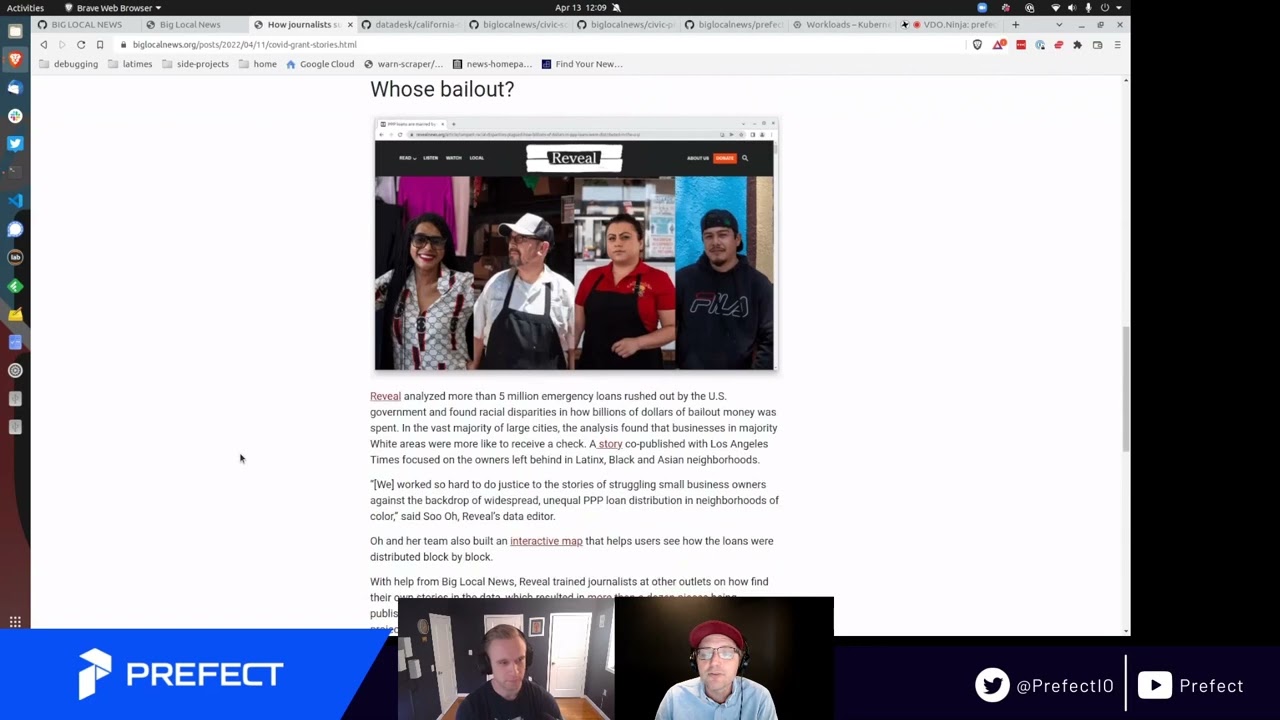Click the page vertical scrollbar thumb
This screenshot has height=720, width=1280.
tap(1126, 388)
